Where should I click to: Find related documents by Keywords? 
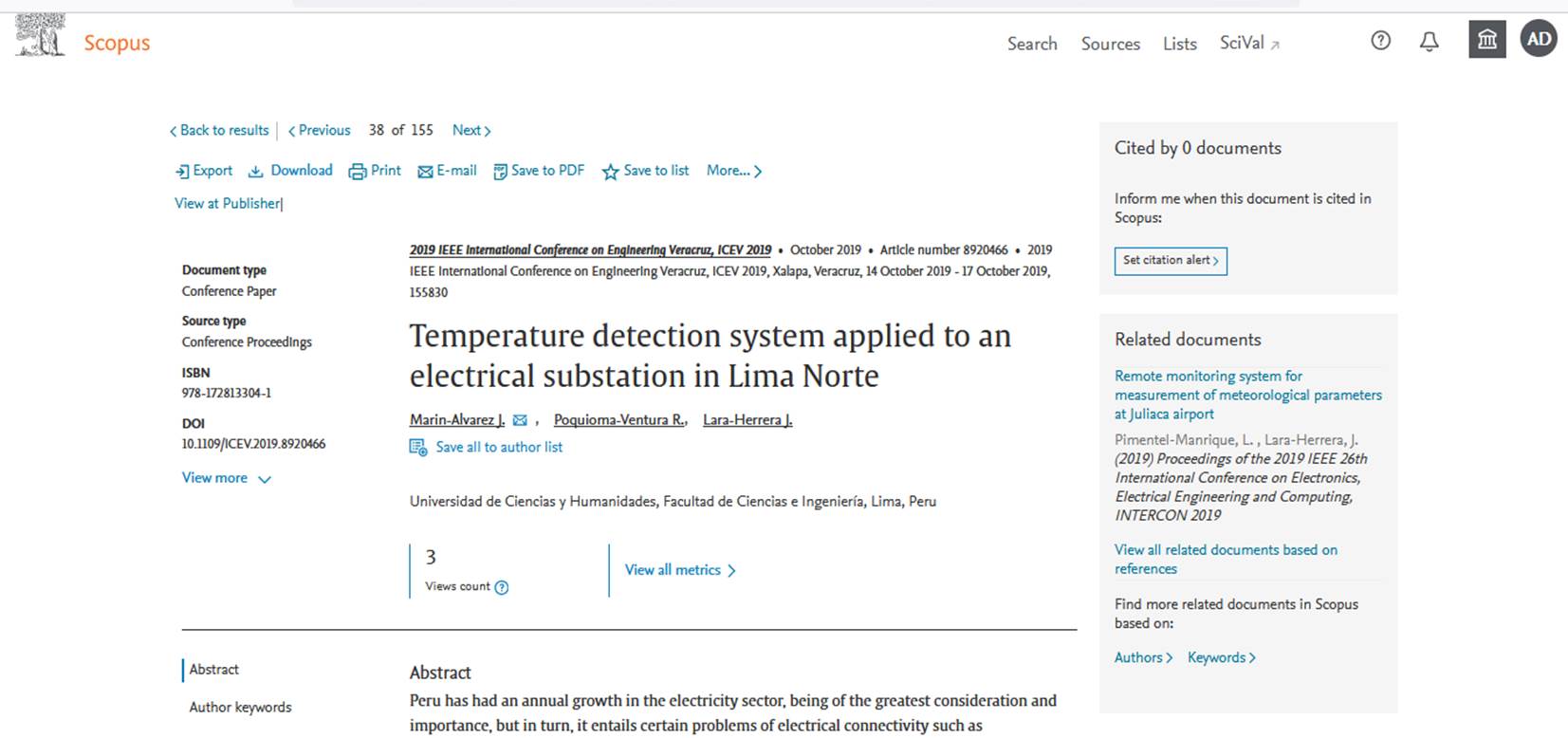pos(1222,657)
